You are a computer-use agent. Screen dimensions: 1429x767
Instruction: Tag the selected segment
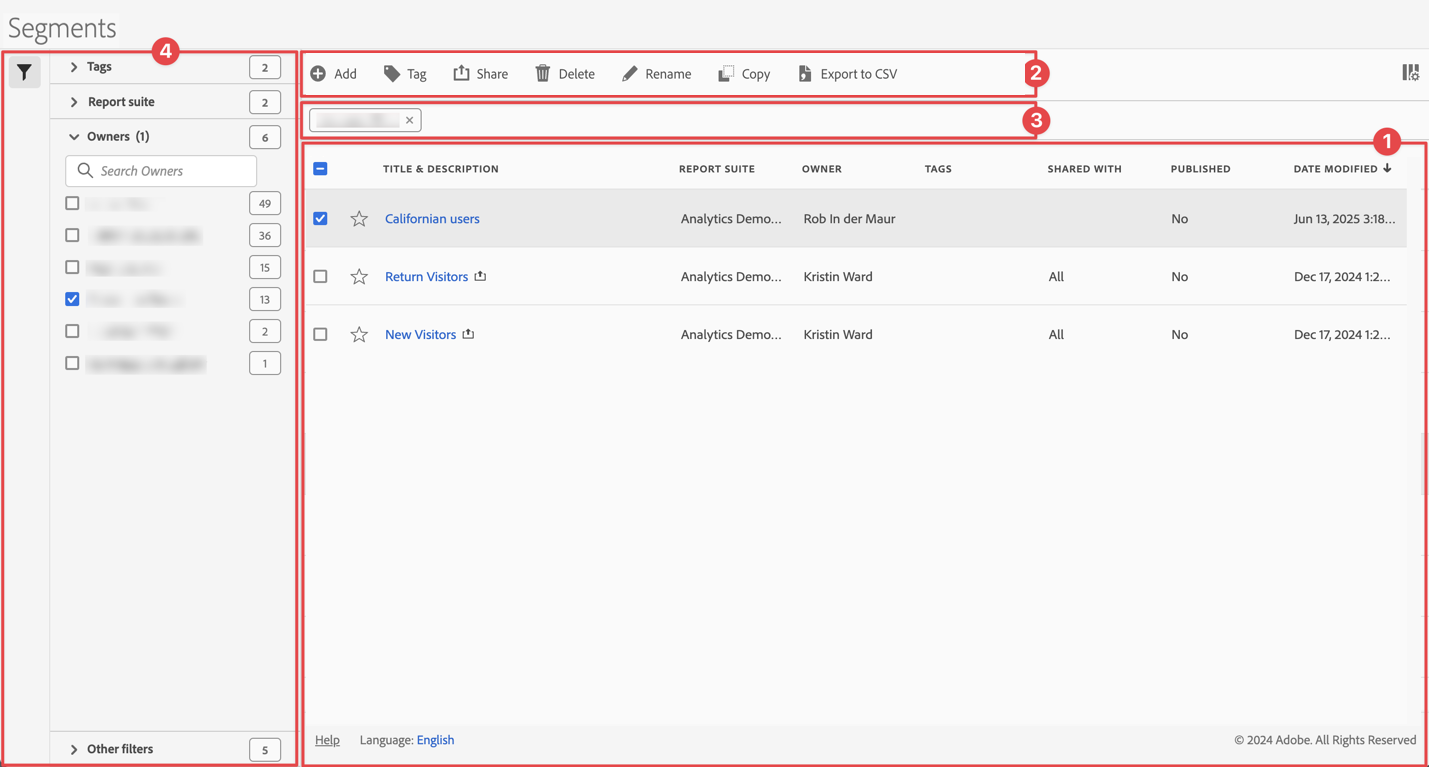click(x=405, y=74)
